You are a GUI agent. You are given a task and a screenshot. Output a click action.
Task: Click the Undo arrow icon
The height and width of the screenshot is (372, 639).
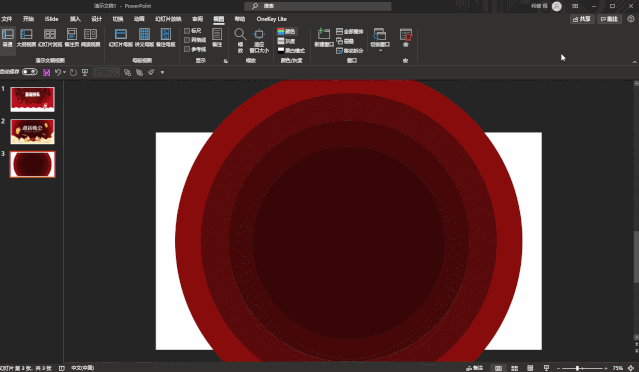(58, 73)
